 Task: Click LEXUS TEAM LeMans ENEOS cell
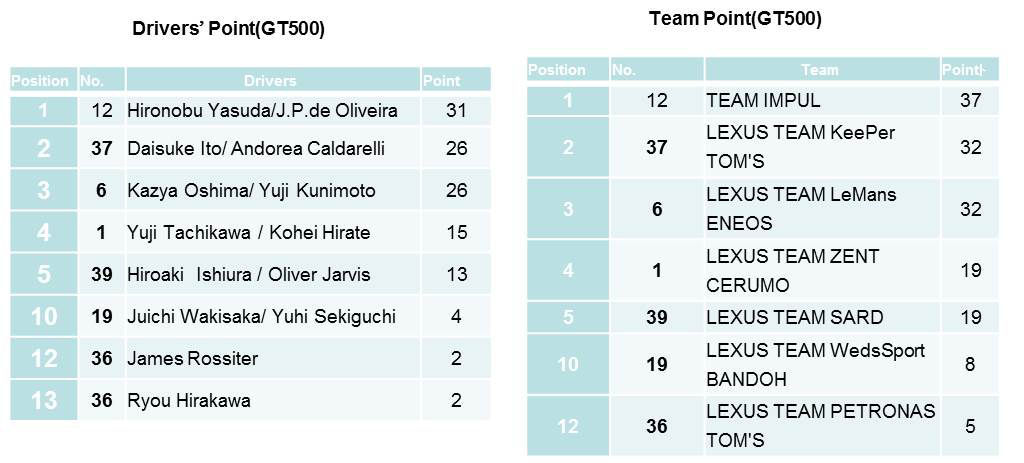[801, 209]
